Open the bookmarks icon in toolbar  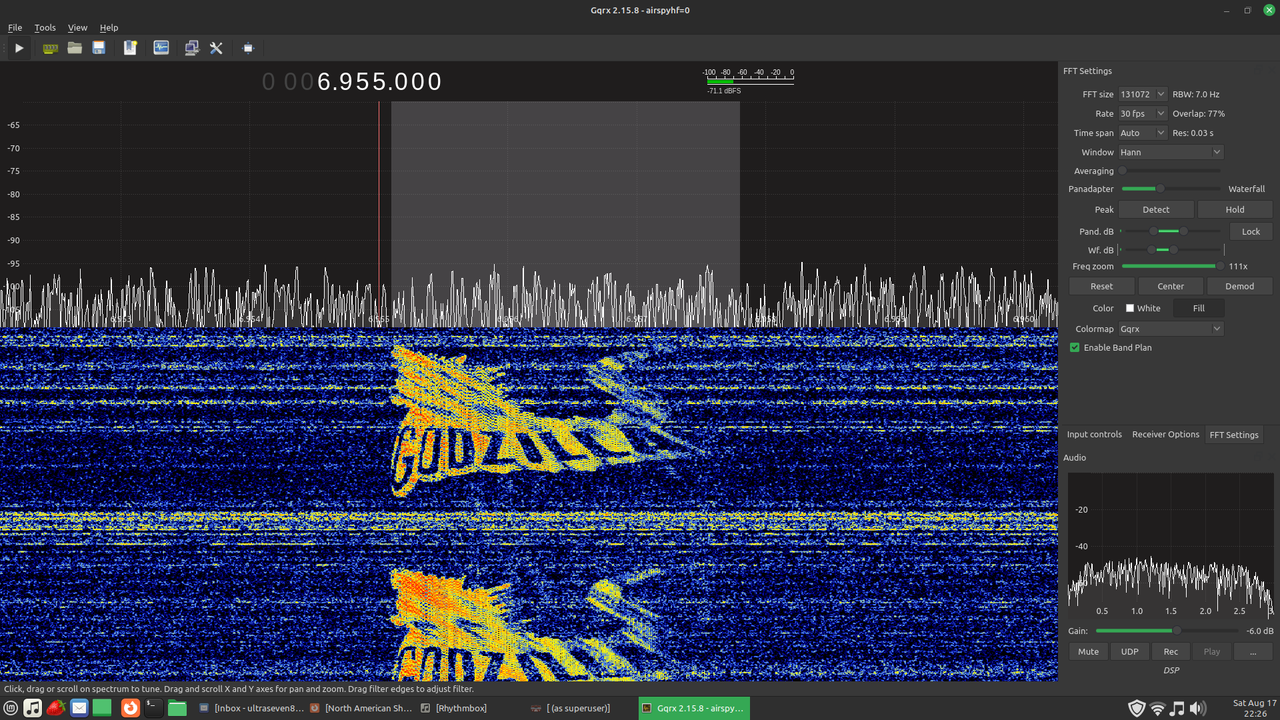130,48
